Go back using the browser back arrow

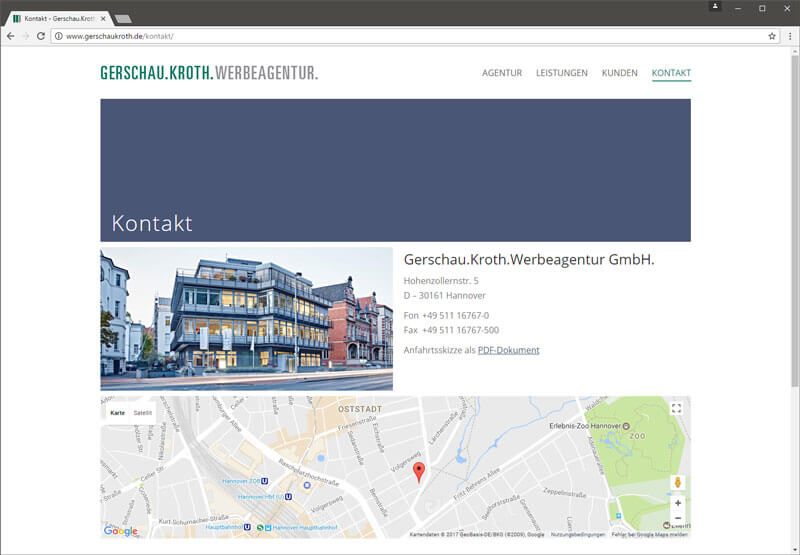pos(10,36)
